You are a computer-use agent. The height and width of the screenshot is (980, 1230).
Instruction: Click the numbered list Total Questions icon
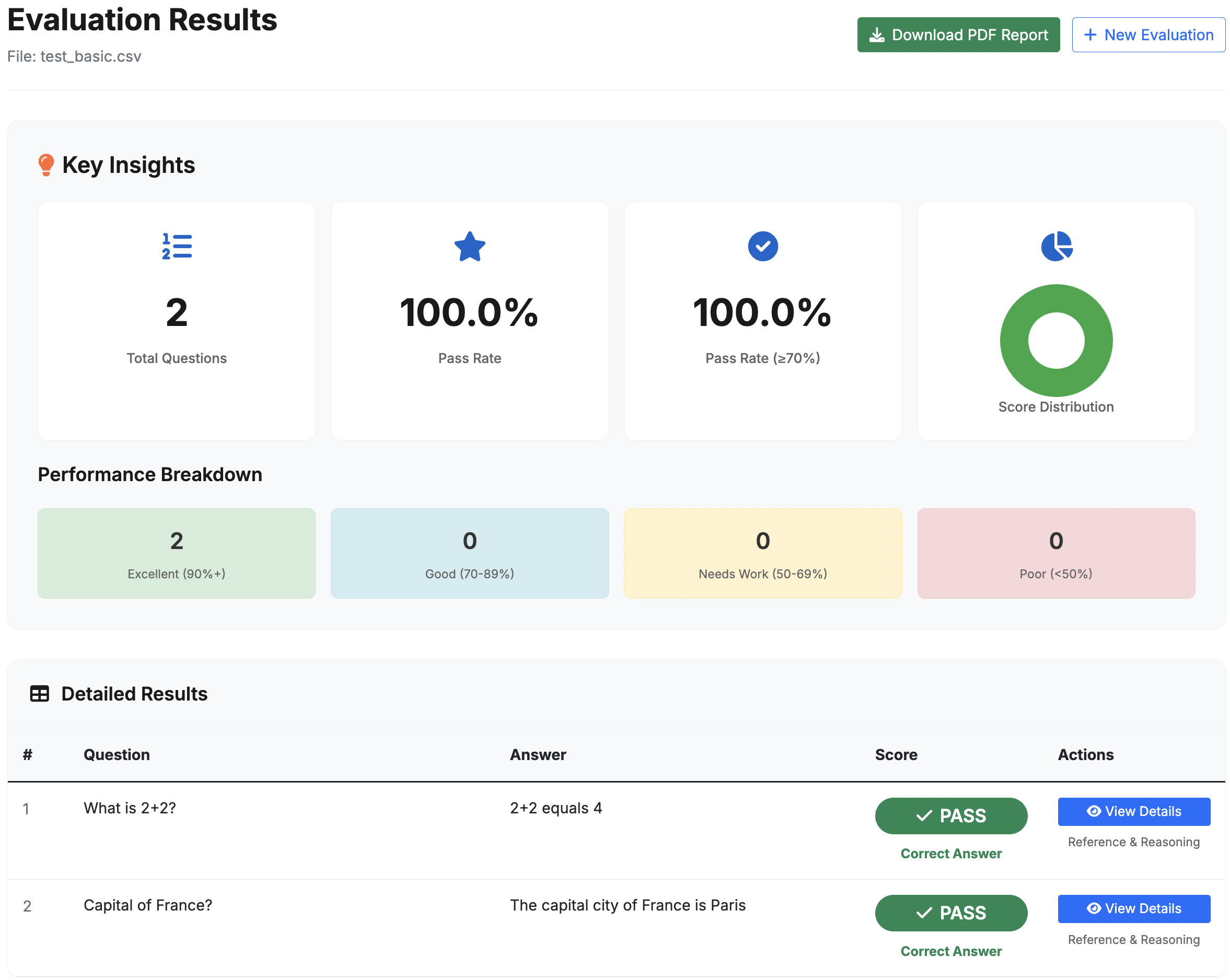177,247
